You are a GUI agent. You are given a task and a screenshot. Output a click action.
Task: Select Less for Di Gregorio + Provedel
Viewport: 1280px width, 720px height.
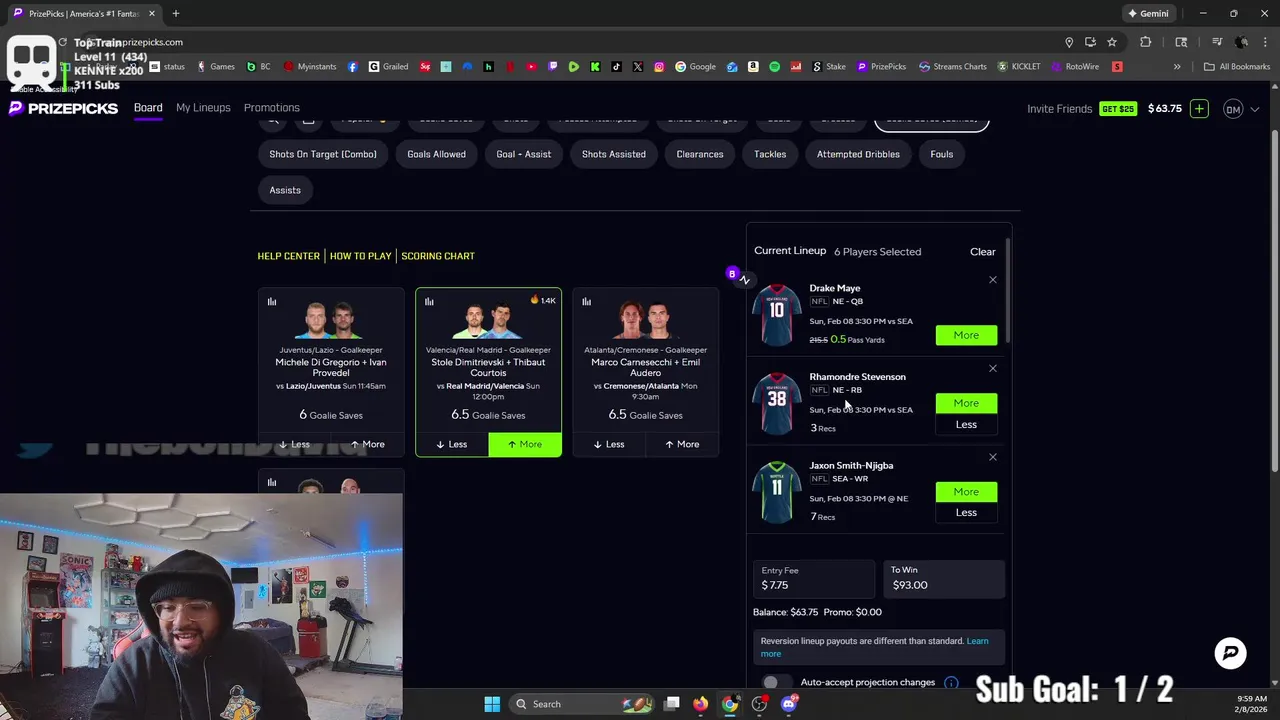pos(294,444)
